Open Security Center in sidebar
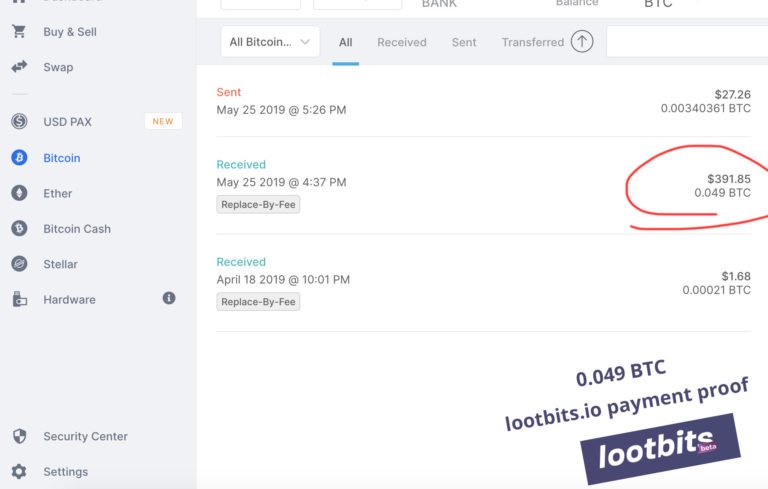 [85, 436]
